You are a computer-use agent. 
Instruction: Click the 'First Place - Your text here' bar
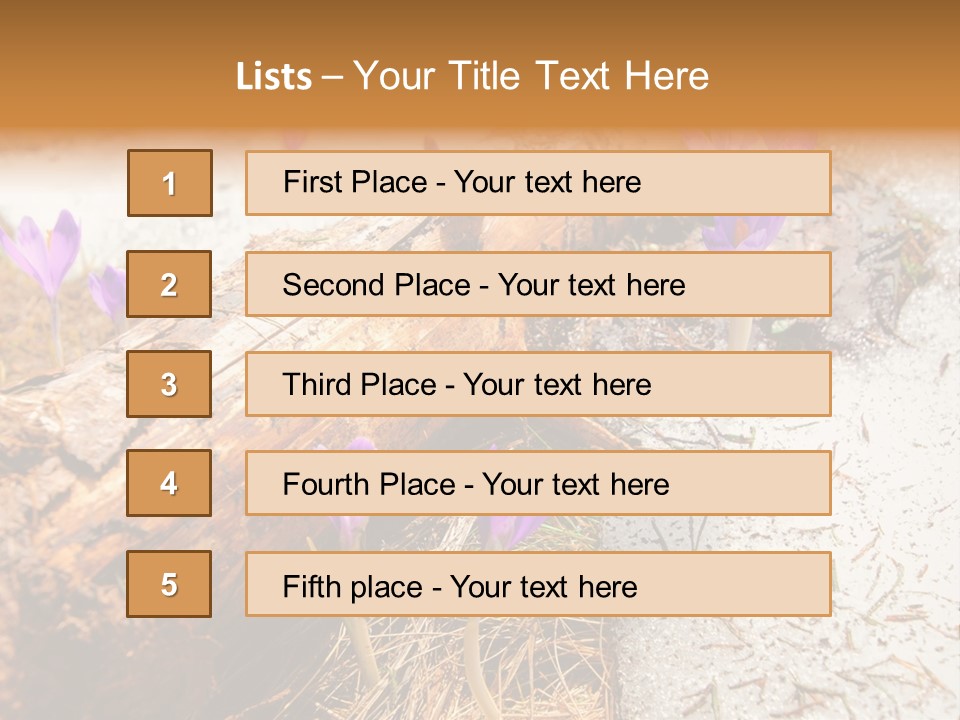538,183
